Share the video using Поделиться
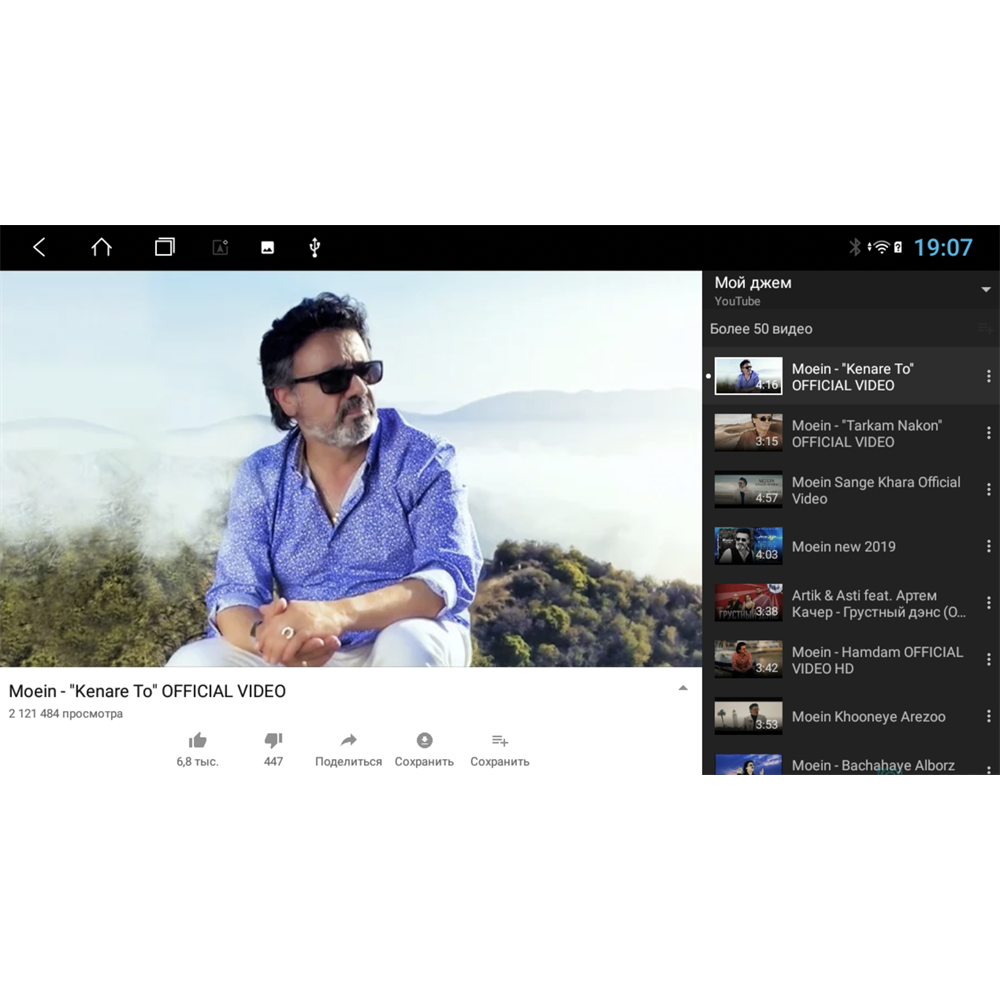This screenshot has width=1000, height=1000. click(x=348, y=749)
